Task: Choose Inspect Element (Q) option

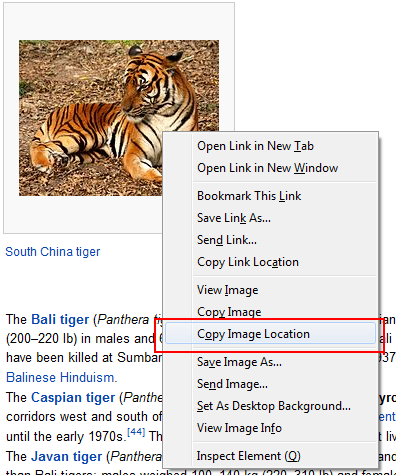Action: tap(270, 456)
